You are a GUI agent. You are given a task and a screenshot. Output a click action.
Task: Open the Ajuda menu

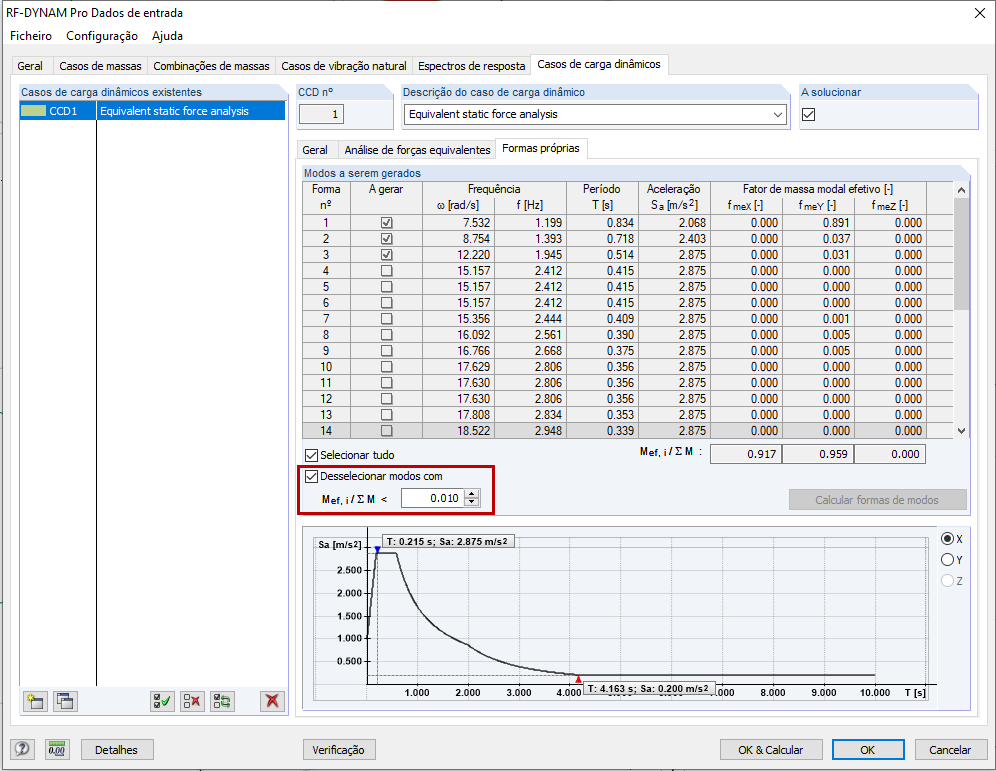point(167,36)
